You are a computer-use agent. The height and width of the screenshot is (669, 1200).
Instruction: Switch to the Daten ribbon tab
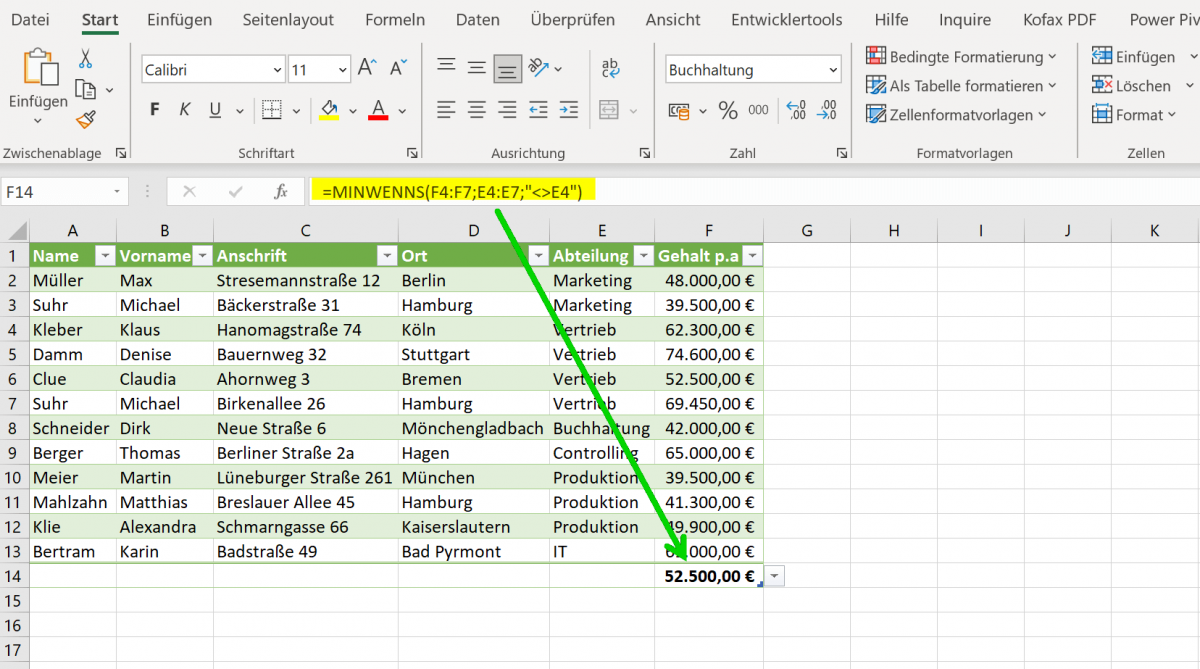point(477,19)
